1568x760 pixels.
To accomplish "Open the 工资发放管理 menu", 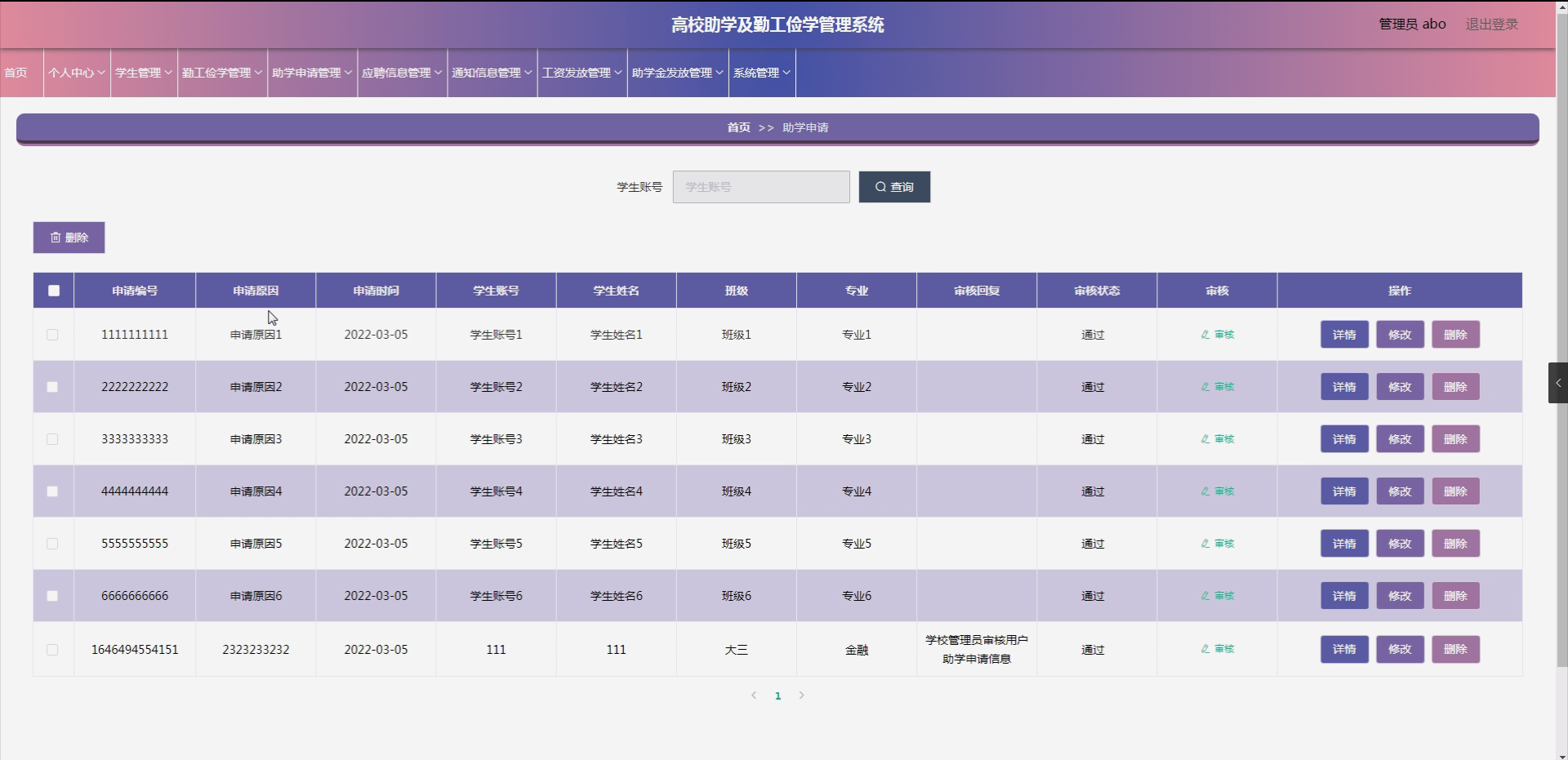I will click(581, 73).
